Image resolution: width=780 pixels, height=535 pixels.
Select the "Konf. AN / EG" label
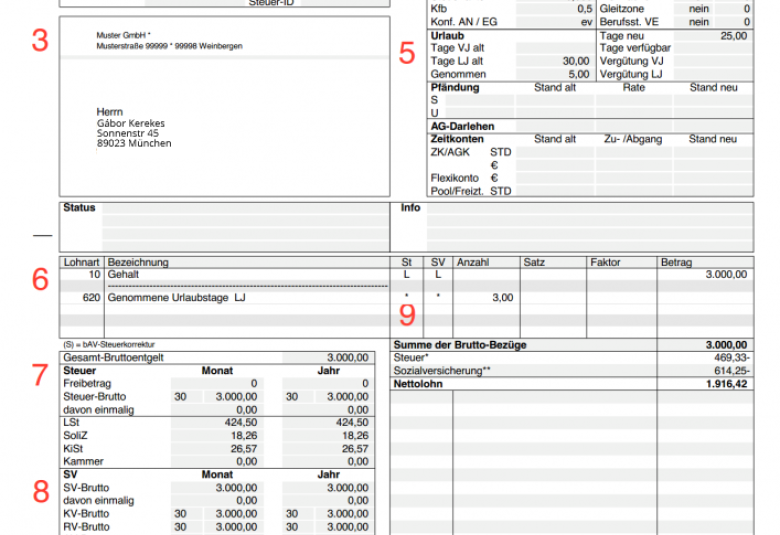[464, 22]
